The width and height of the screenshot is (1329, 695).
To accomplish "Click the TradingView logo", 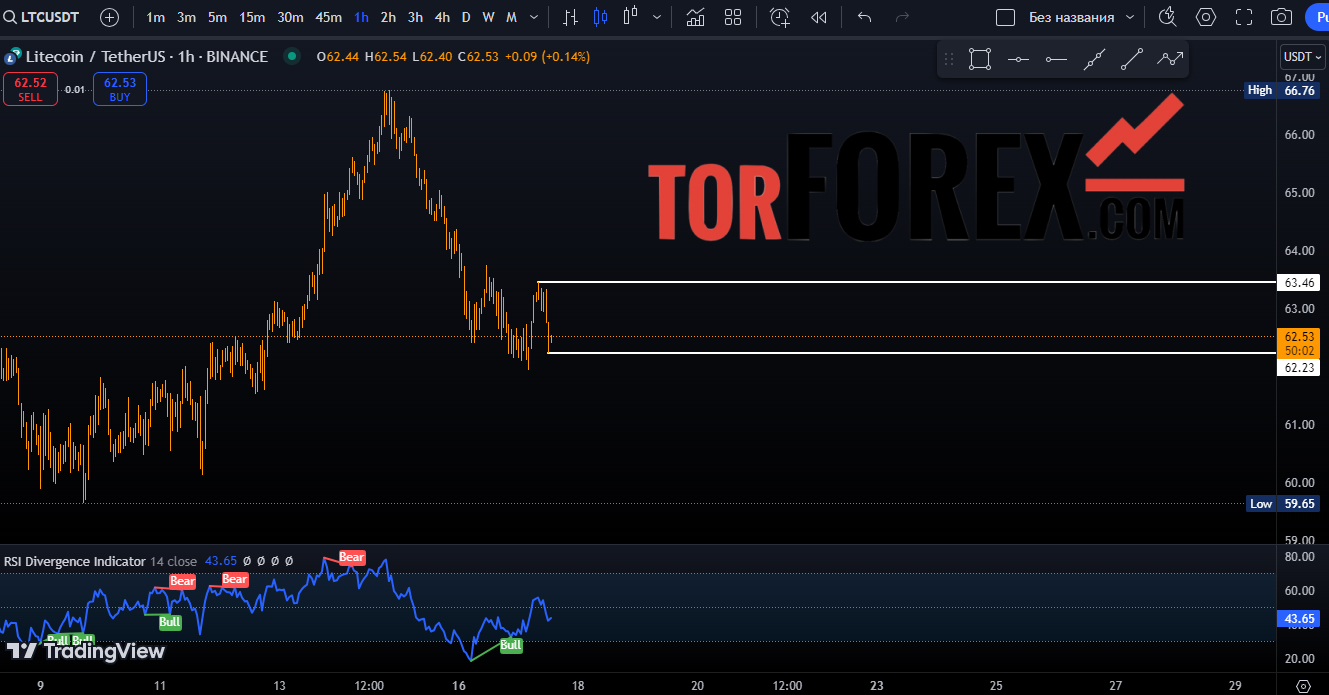I will (x=85, y=651).
